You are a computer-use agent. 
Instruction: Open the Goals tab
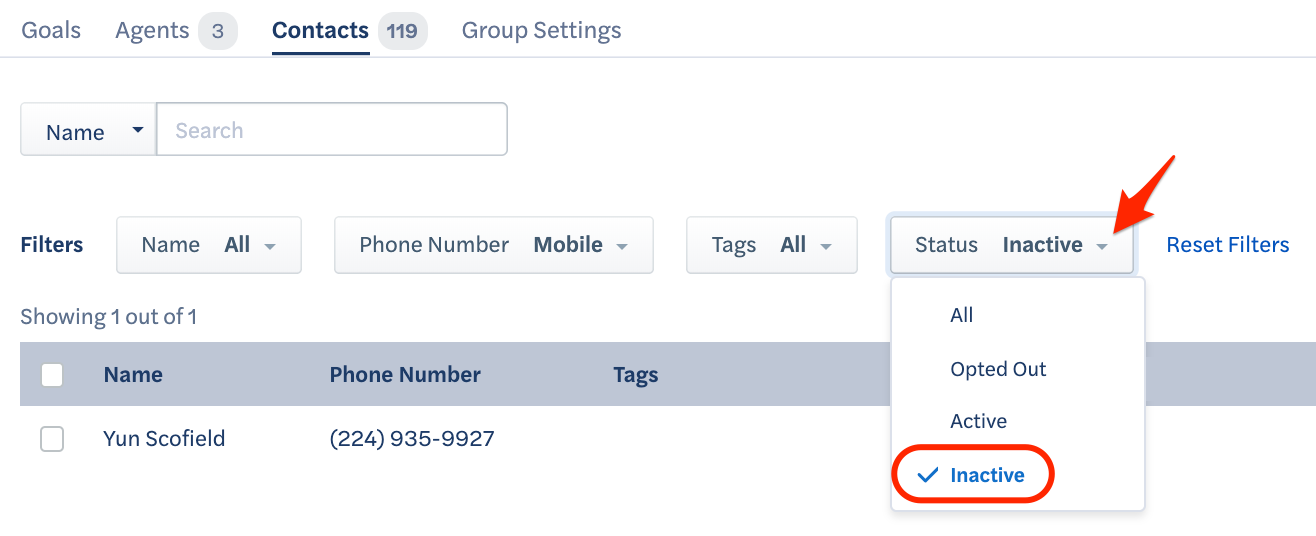coord(51,30)
